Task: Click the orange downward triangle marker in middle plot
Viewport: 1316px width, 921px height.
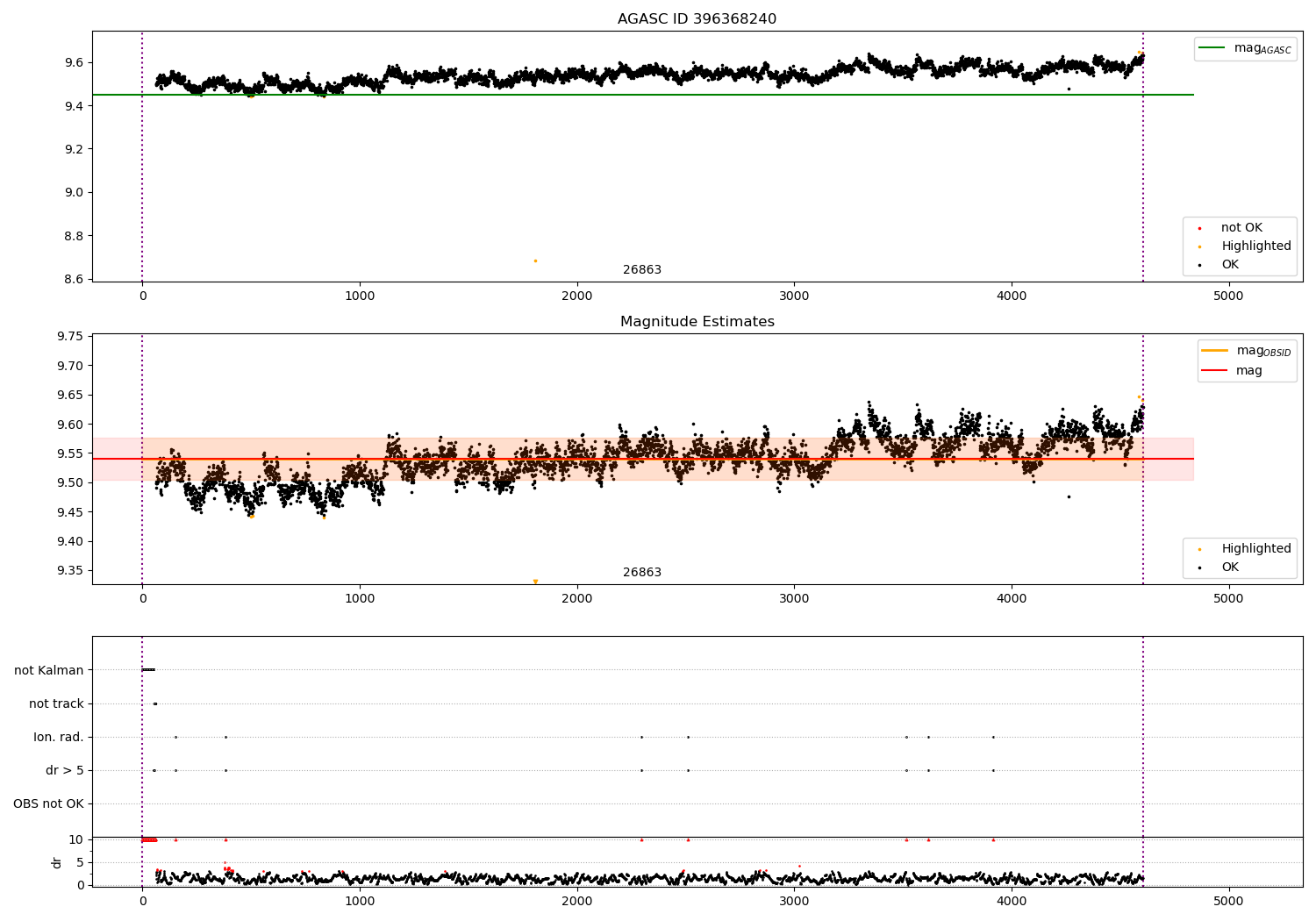Action: (x=535, y=582)
